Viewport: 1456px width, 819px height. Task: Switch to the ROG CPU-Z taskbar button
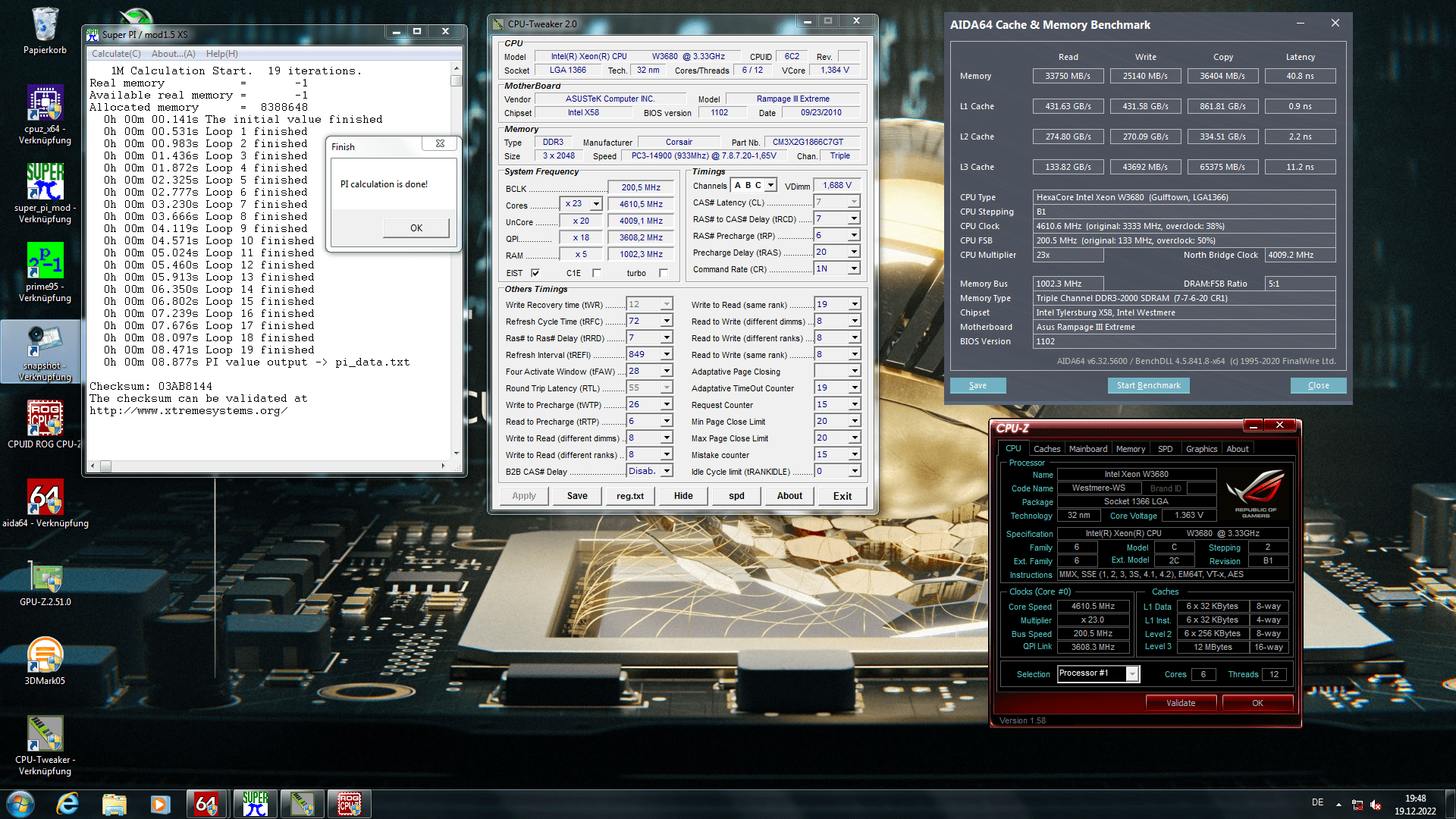click(349, 804)
